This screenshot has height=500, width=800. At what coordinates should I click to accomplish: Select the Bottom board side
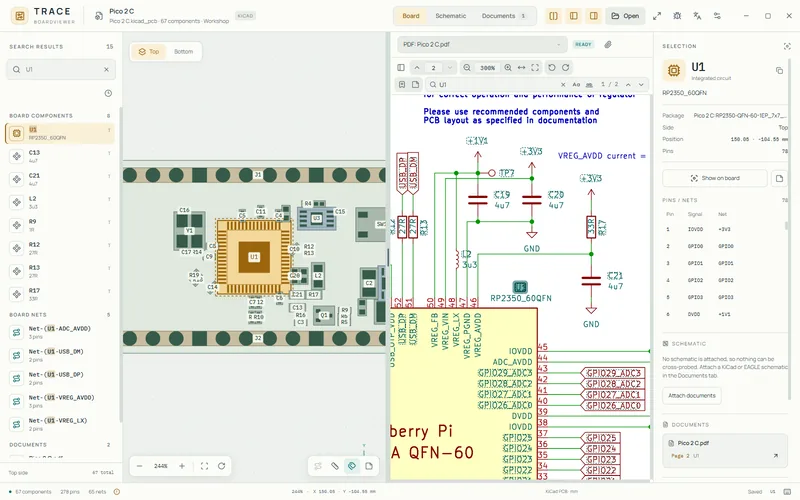click(x=184, y=52)
